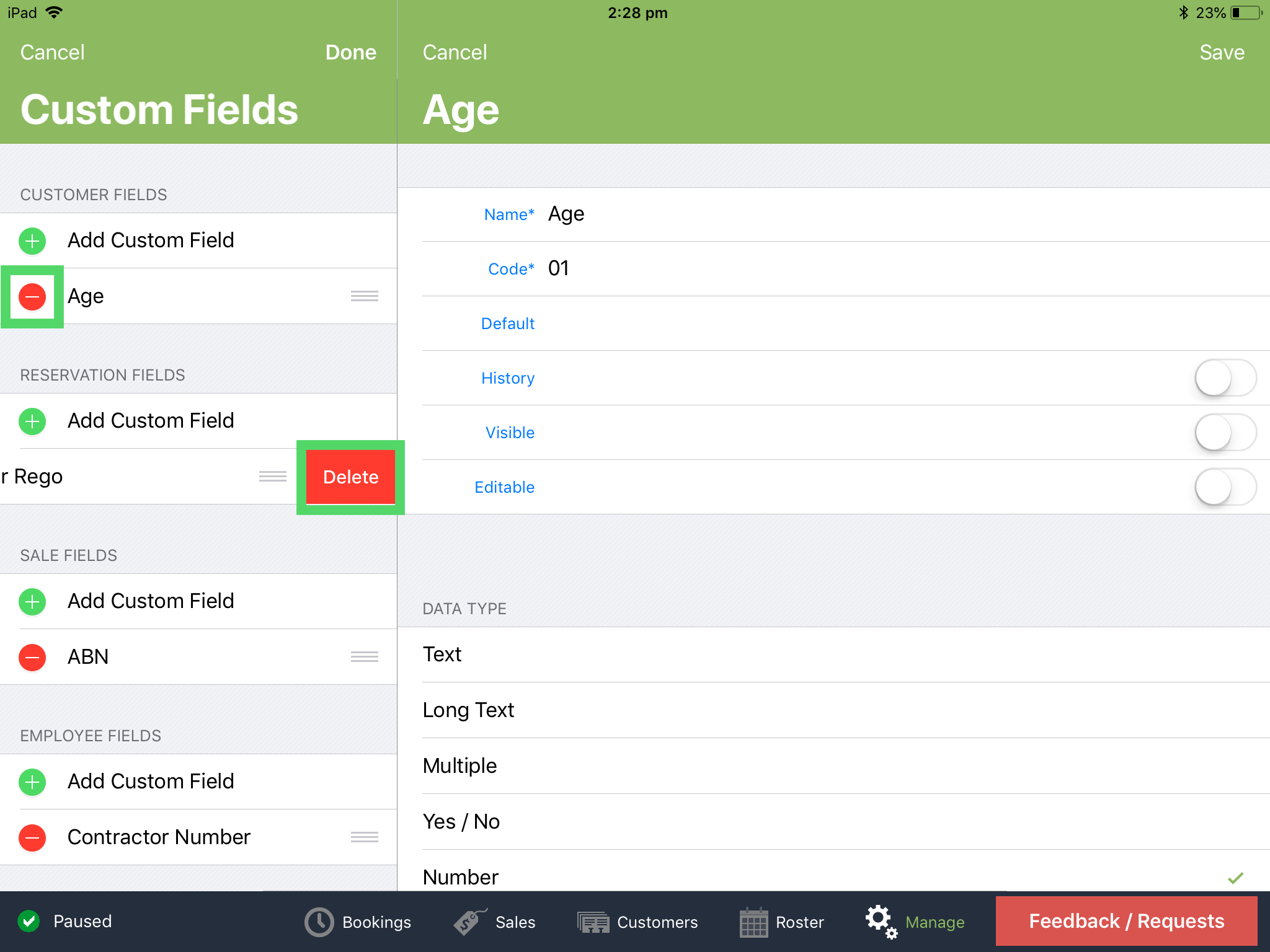Image resolution: width=1270 pixels, height=952 pixels.
Task: Select Text data type
Action: point(833,654)
